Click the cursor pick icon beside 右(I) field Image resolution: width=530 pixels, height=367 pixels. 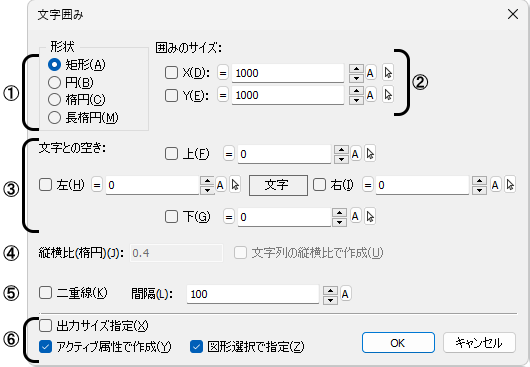(x=510, y=185)
